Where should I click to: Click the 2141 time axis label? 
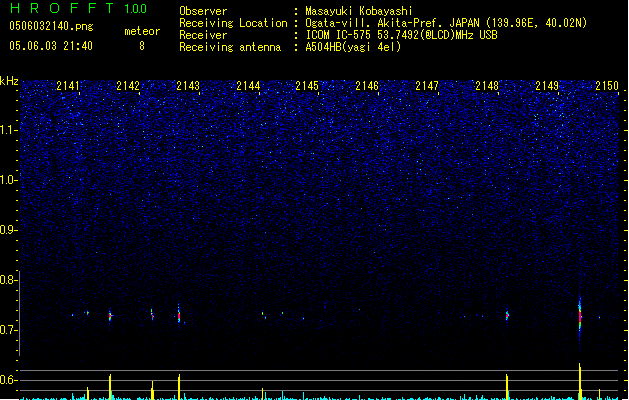point(68,86)
